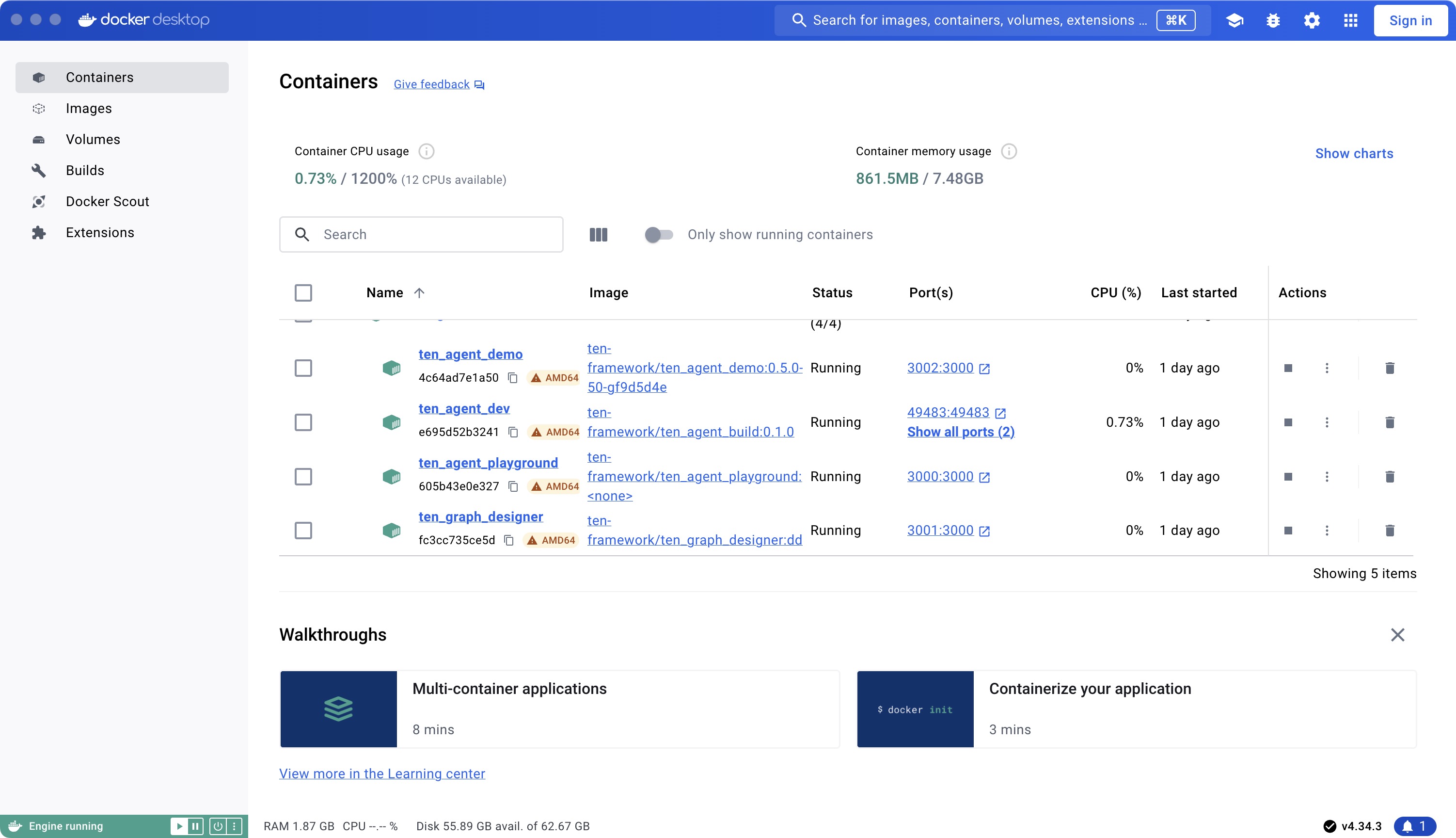Open the Give feedback link
Image resolution: width=1456 pixels, height=838 pixels.
point(439,84)
